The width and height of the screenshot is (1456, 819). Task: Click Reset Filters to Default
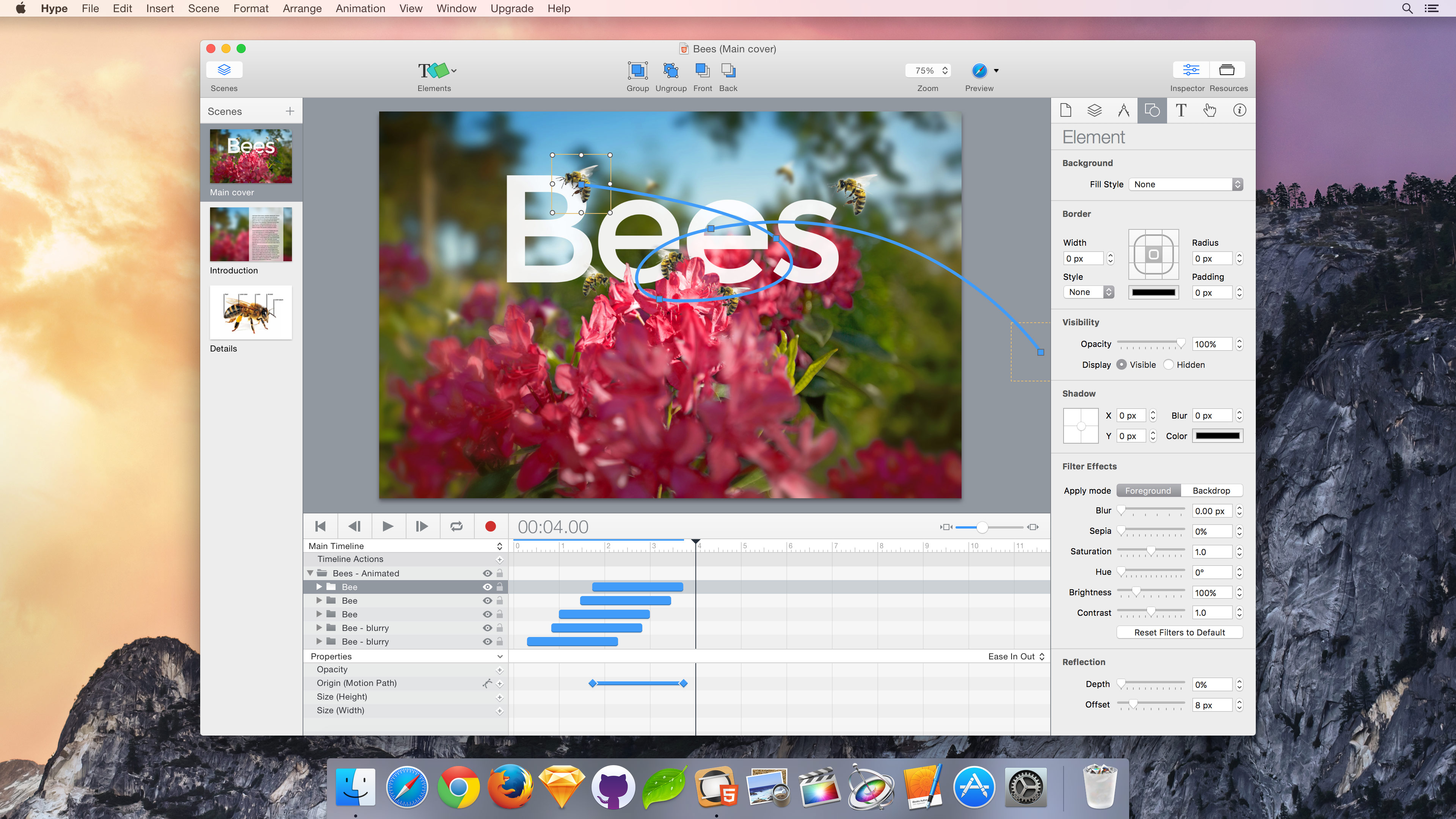[1179, 632]
